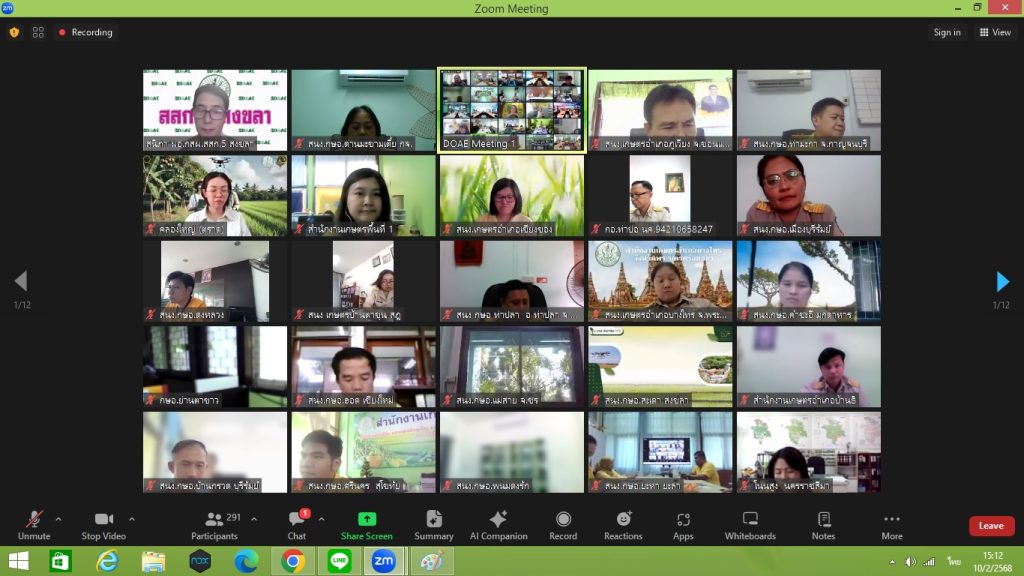Click the green Share Screen button
1024x576 pixels.
(366, 526)
